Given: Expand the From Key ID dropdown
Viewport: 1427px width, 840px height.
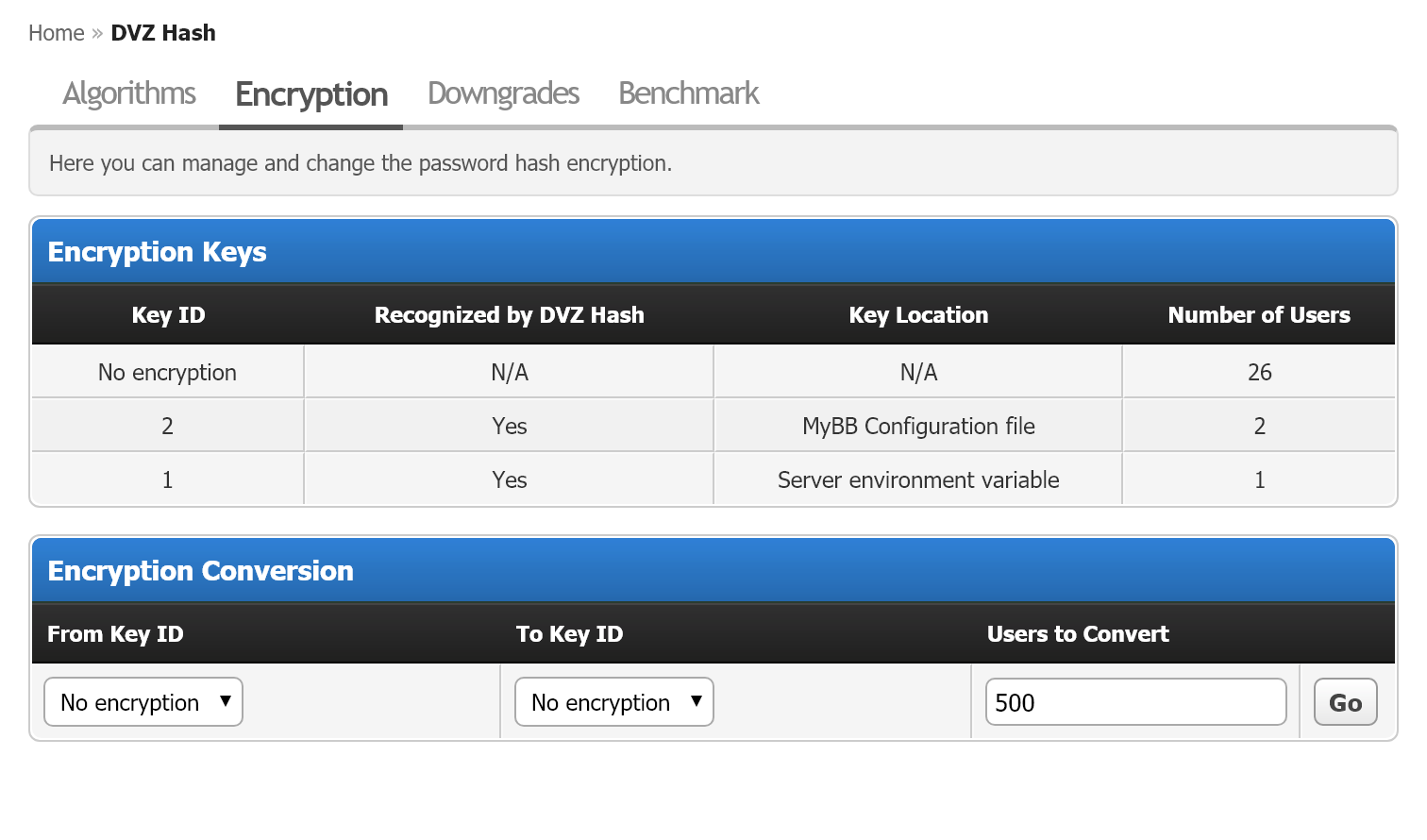Looking at the screenshot, I should pos(143,702).
